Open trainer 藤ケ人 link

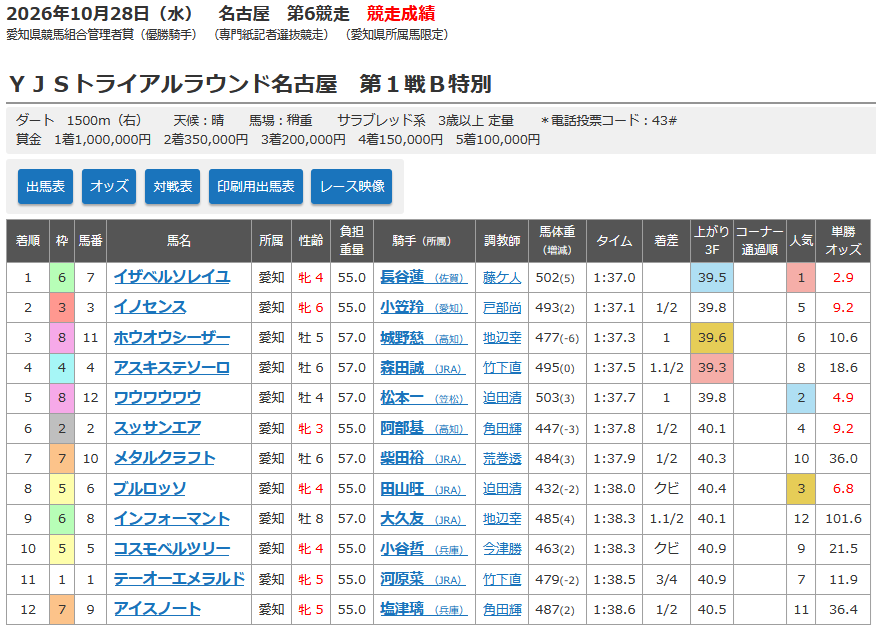502,277
